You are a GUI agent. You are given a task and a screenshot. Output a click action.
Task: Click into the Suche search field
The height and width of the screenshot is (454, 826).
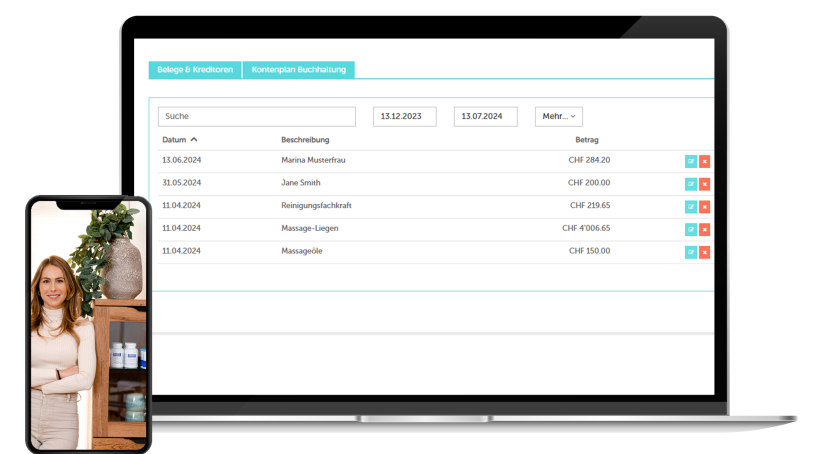click(x=256, y=117)
